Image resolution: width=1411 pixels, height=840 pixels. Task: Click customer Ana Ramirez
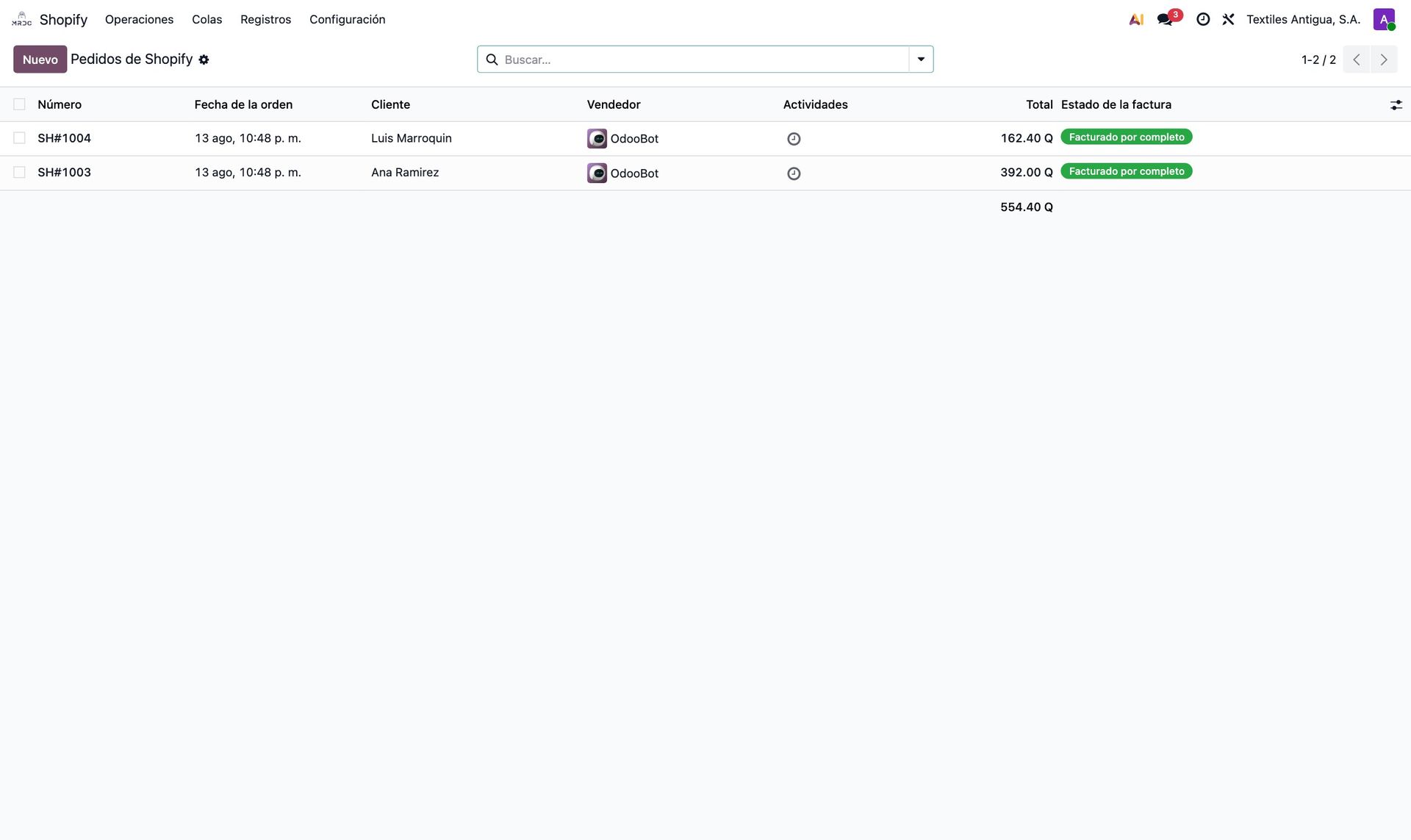tap(405, 173)
